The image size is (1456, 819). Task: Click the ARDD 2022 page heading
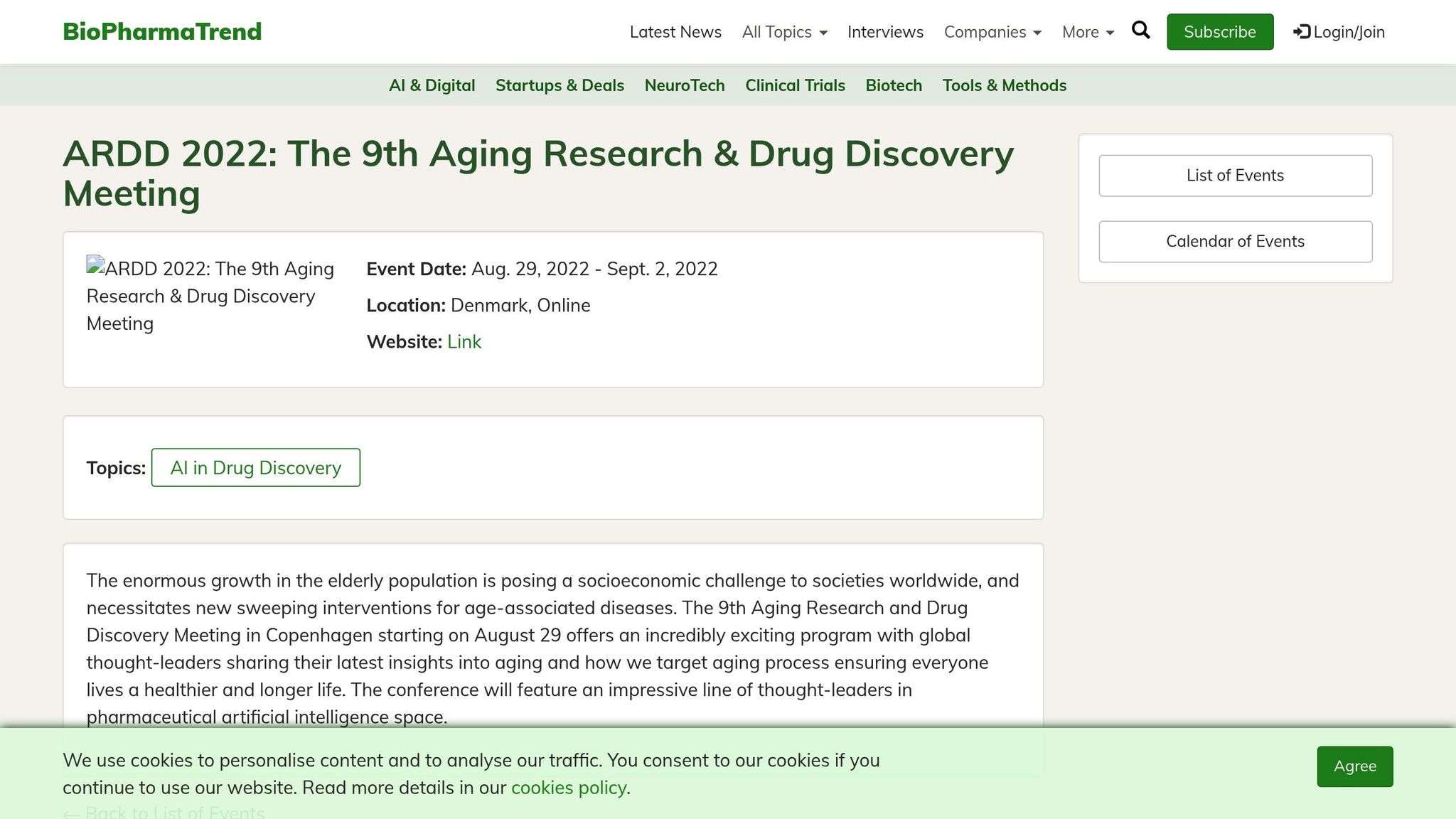(x=538, y=173)
